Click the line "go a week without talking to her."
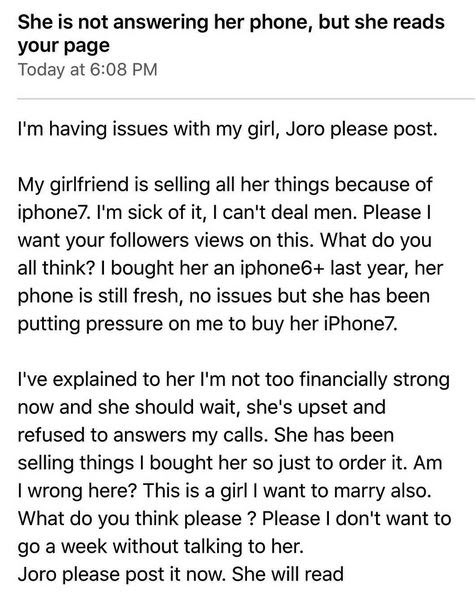Image resolution: width=476 pixels, height=592 pixels. tap(161, 546)
